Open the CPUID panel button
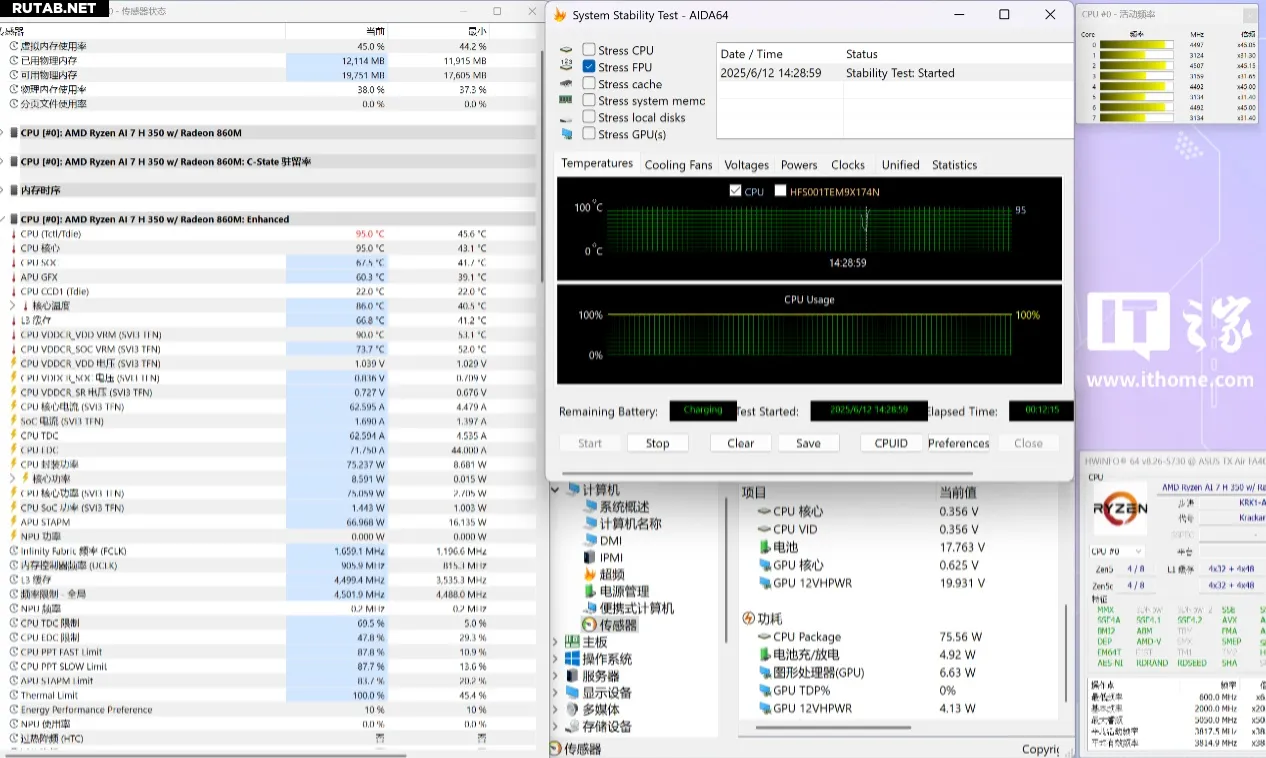 point(891,443)
